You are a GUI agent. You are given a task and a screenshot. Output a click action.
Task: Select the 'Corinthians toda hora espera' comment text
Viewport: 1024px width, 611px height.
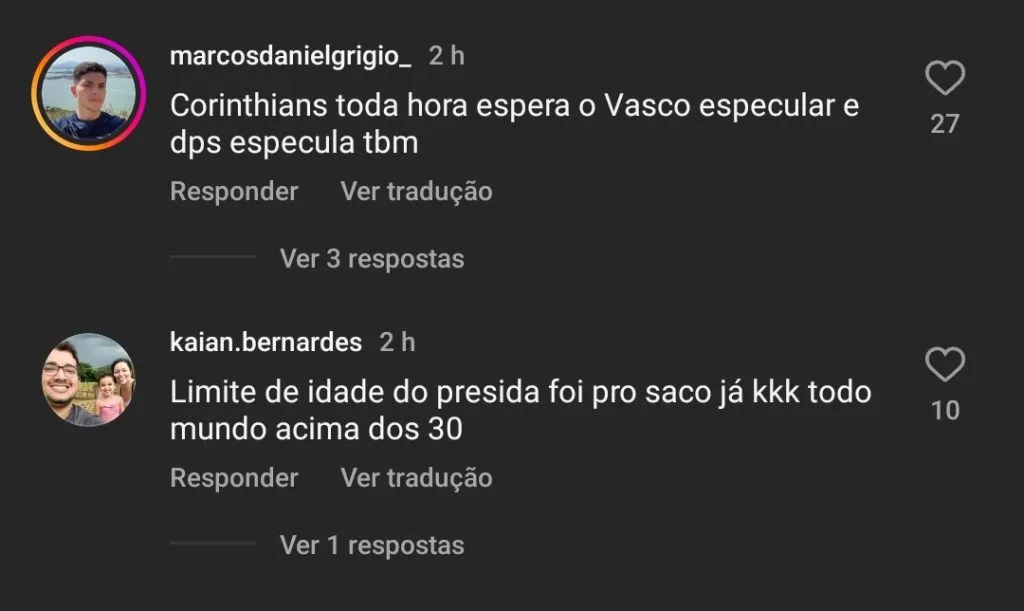[x=515, y=124]
